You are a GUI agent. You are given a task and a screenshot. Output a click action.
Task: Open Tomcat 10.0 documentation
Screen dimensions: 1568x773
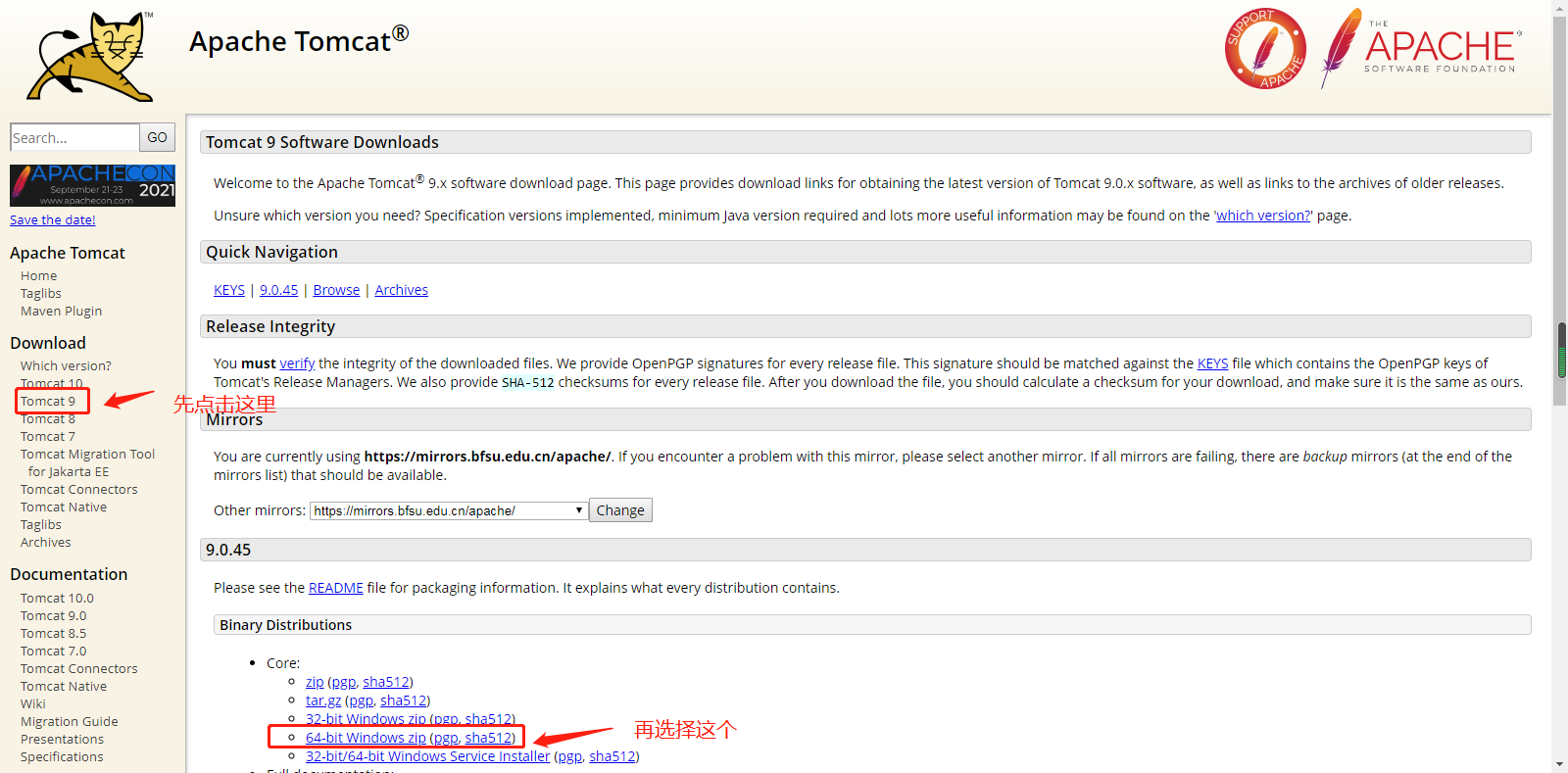(x=57, y=599)
